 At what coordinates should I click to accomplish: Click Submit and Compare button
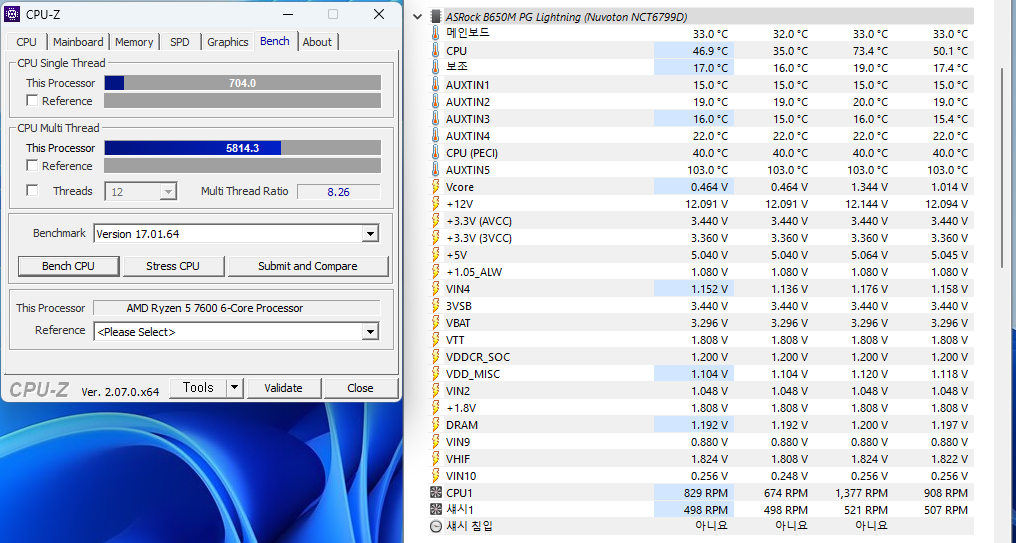tap(308, 266)
